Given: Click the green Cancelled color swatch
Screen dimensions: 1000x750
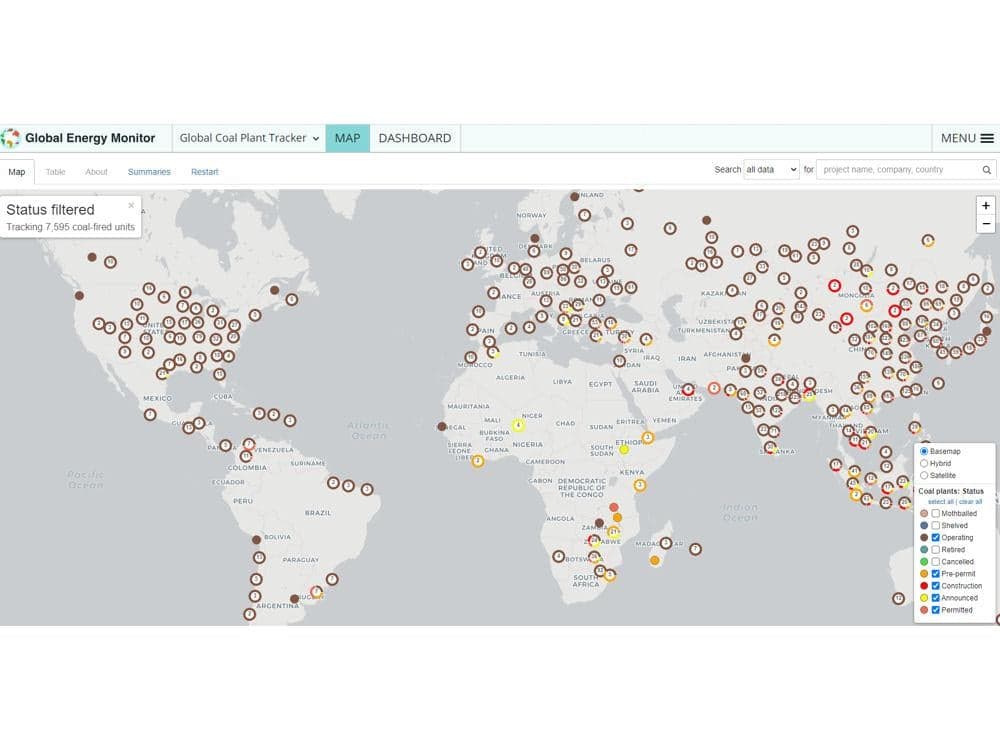Looking at the screenshot, I should tap(923, 562).
